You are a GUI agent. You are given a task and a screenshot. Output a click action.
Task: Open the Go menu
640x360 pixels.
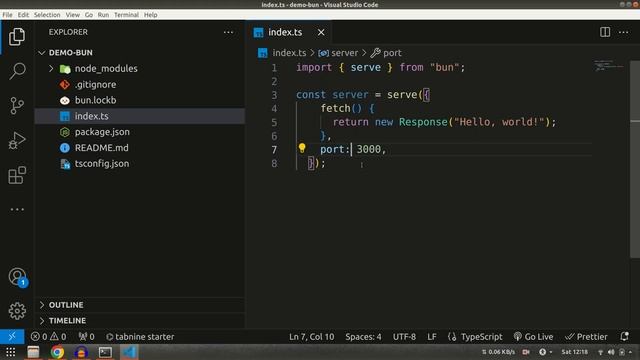click(x=89, y=15)
